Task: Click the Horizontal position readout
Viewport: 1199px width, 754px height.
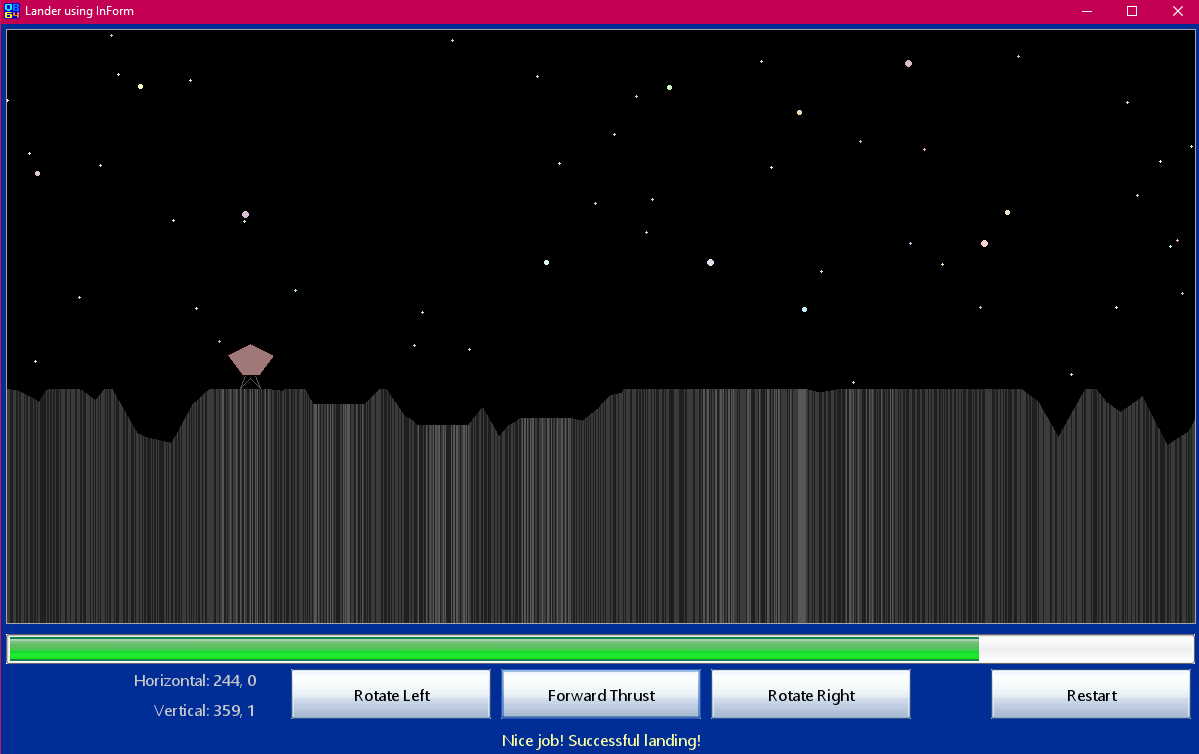Action: click(x=195, y=681)
